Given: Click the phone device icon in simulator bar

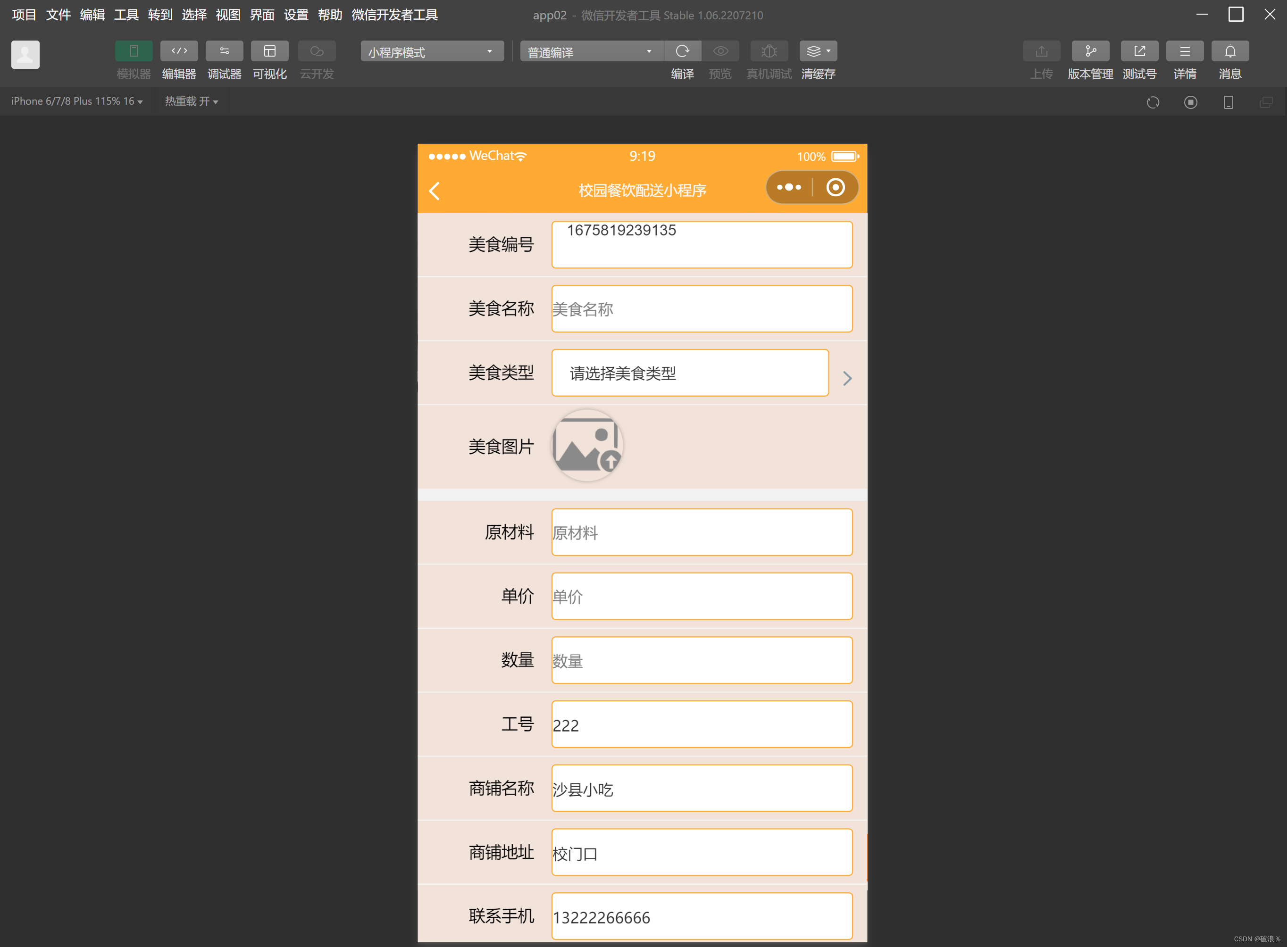Looking at the screenshot, I should click(1229, 102).
